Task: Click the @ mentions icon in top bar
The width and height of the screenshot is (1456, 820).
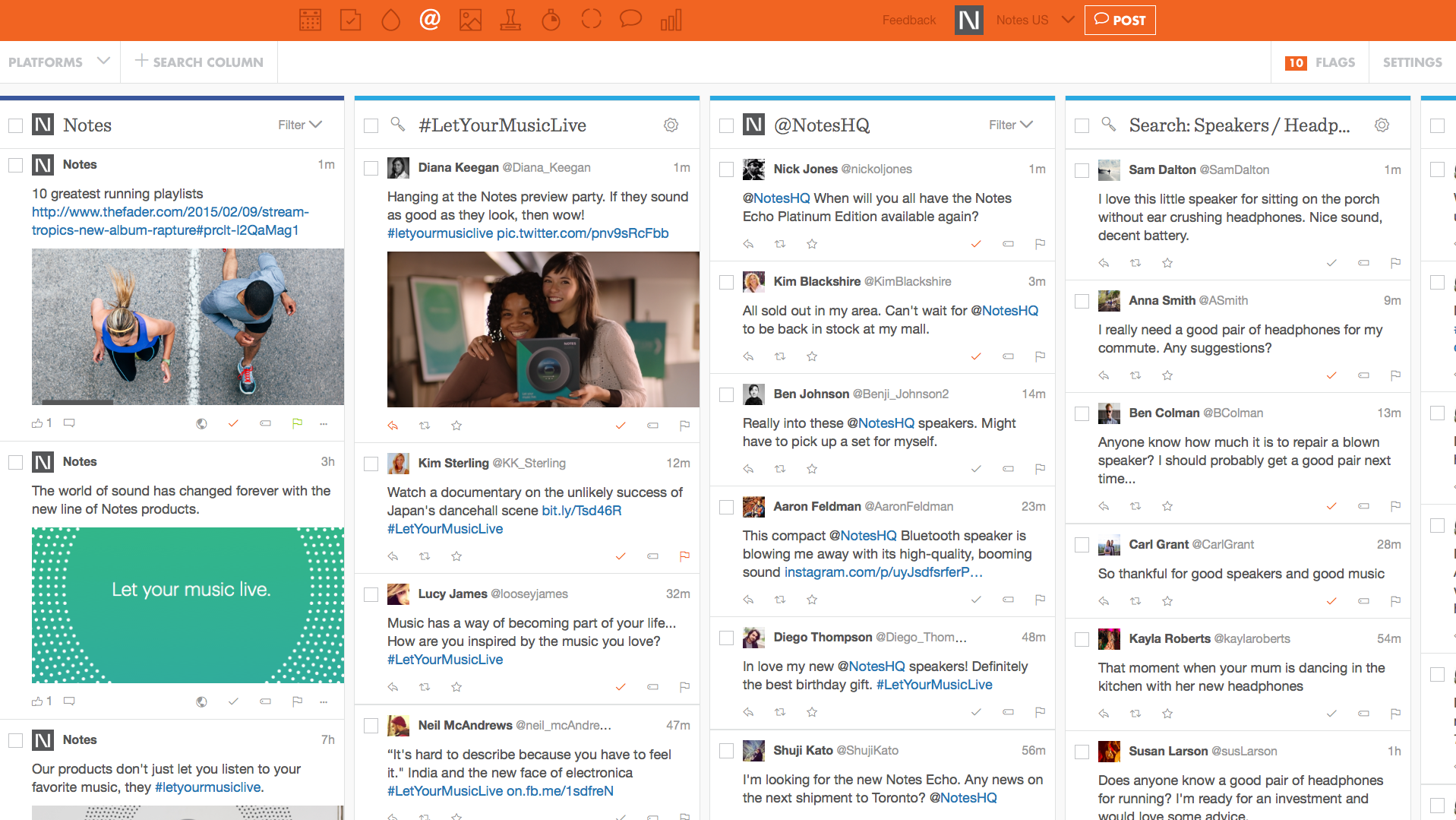Action: tap(430, 20)
